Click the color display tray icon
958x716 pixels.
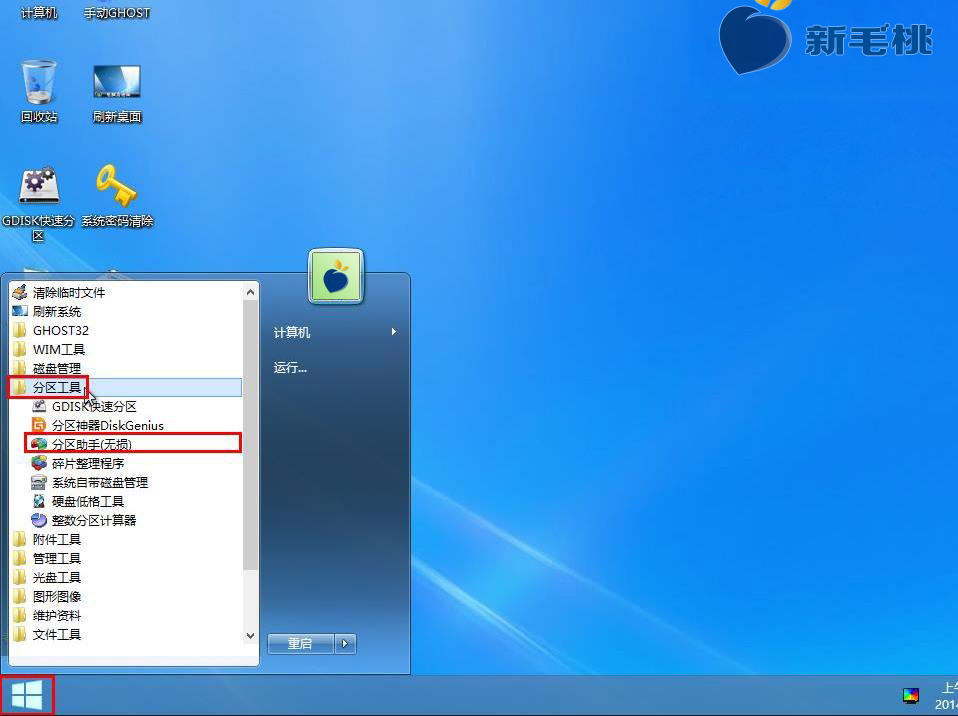pyautogui.click(x=911, y=696)
